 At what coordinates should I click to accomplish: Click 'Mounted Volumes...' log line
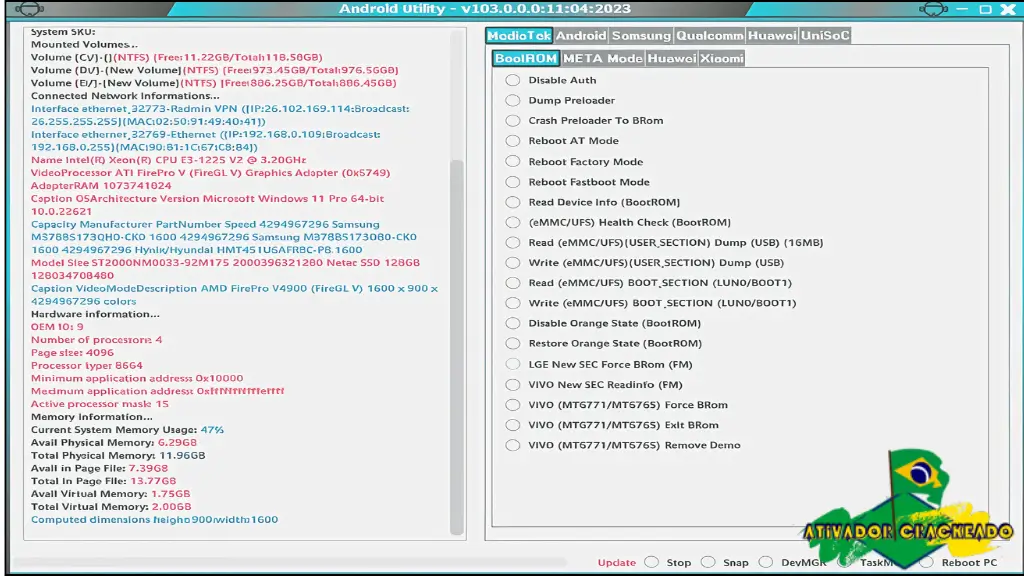pos(84,44)
